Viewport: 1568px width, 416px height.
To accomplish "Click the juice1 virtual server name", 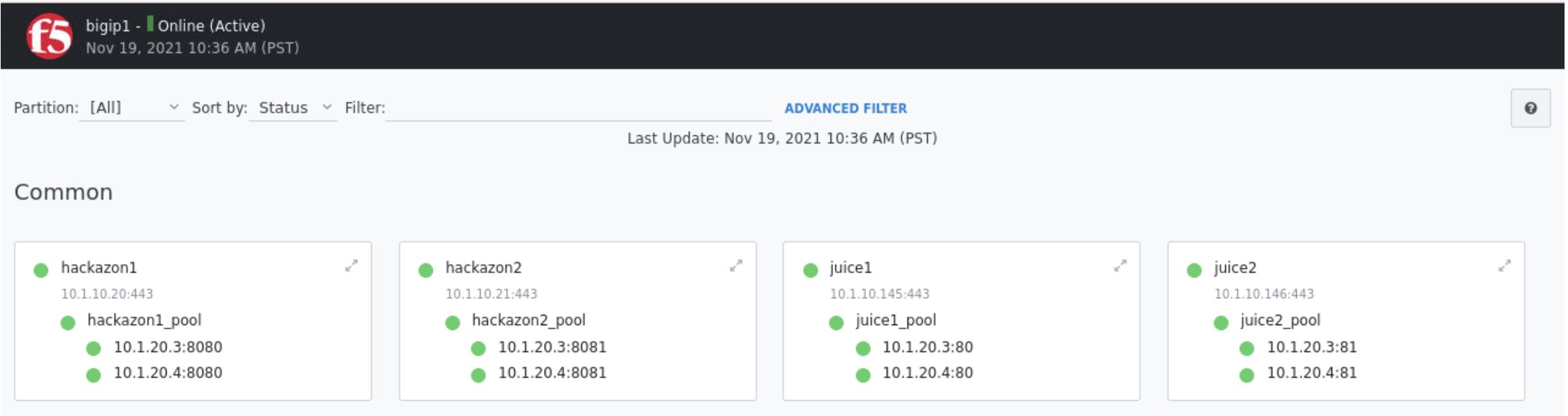I will [851, 268].
